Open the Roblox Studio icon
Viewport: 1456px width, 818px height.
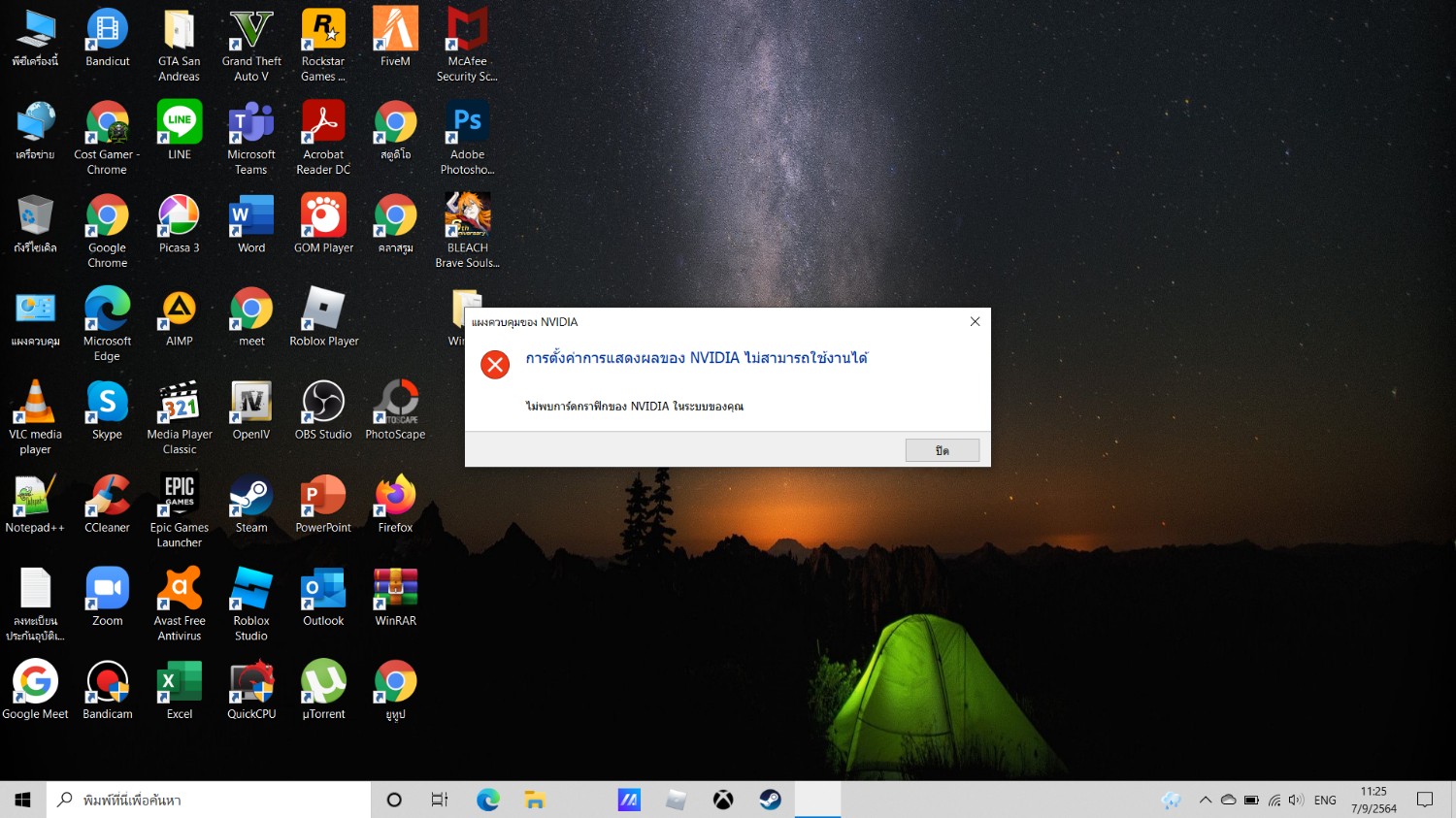coord(251,604)
